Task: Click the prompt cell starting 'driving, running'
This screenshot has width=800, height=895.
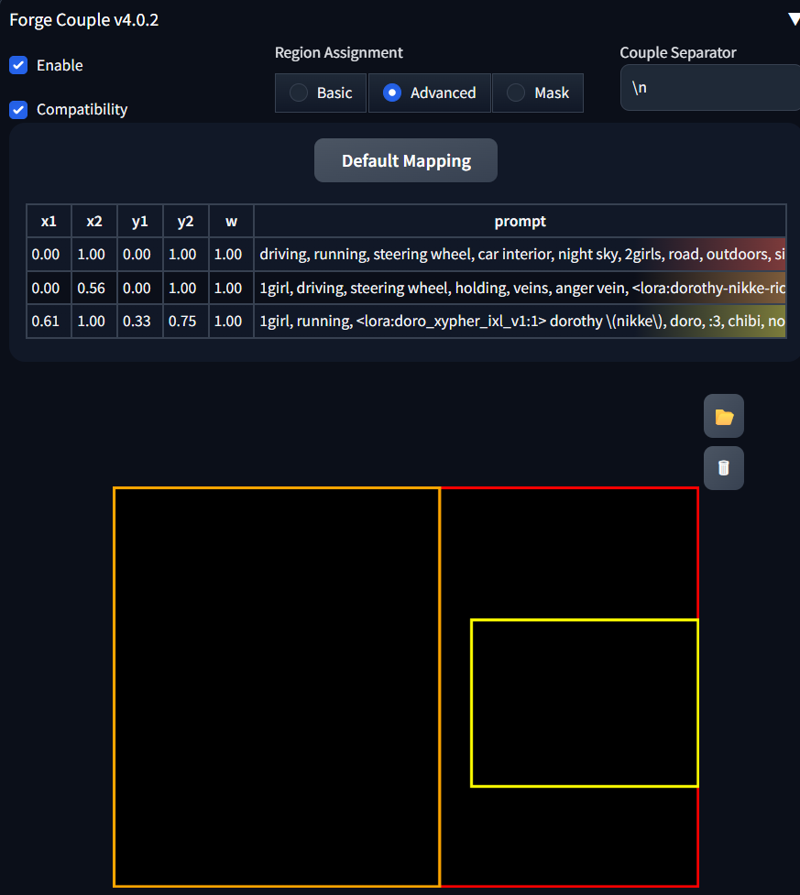Action: [x=520, y=255]
